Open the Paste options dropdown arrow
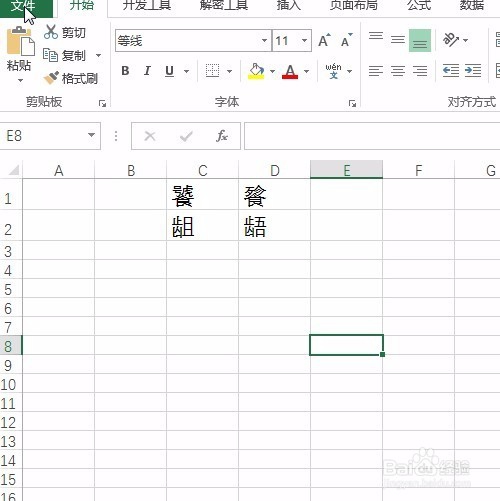Viewport: 500px width, 501px height. coord(20,80)
